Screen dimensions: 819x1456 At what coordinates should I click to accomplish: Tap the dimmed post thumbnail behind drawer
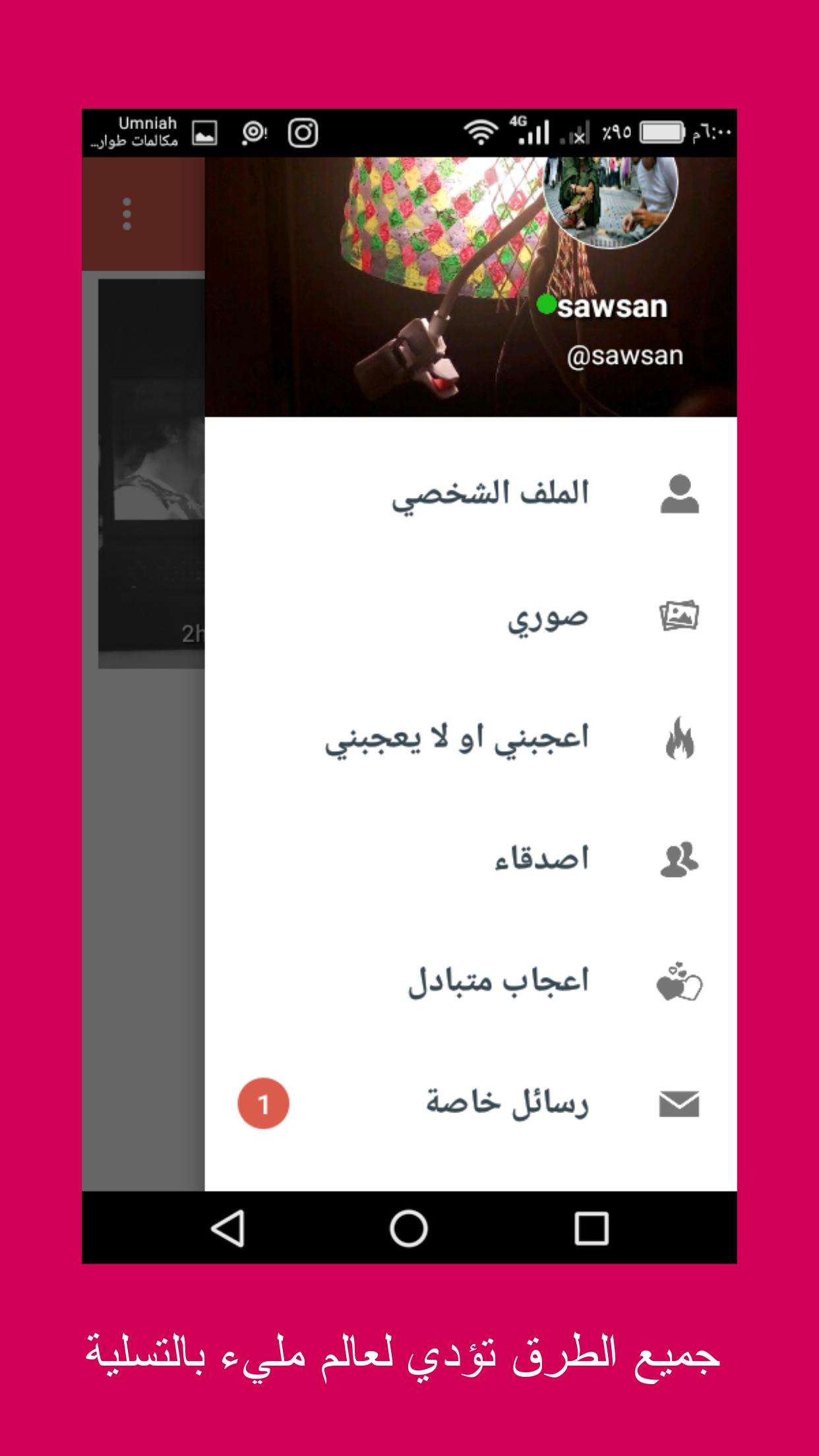152,473
